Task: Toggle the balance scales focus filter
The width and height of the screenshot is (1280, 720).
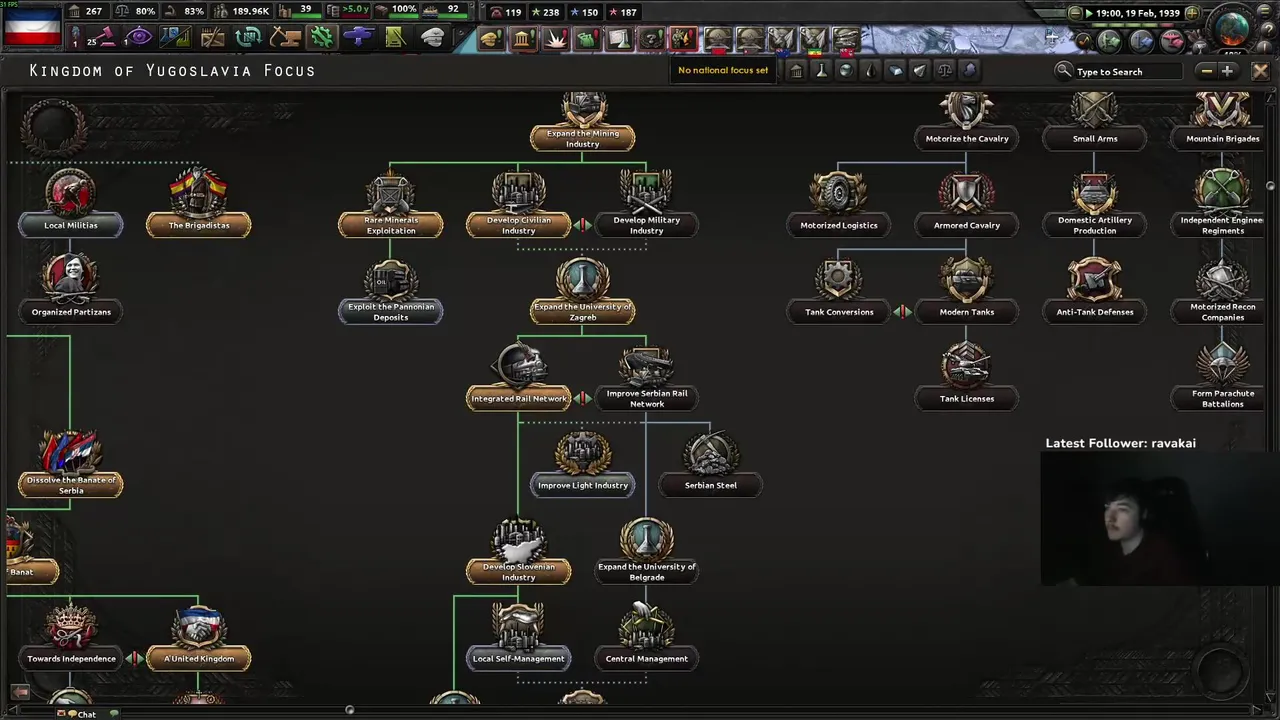Action: (944, 70)
